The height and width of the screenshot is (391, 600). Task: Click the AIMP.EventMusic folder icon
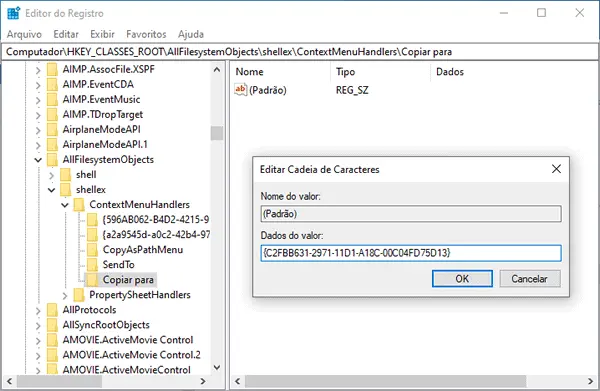tap(52, 99)
